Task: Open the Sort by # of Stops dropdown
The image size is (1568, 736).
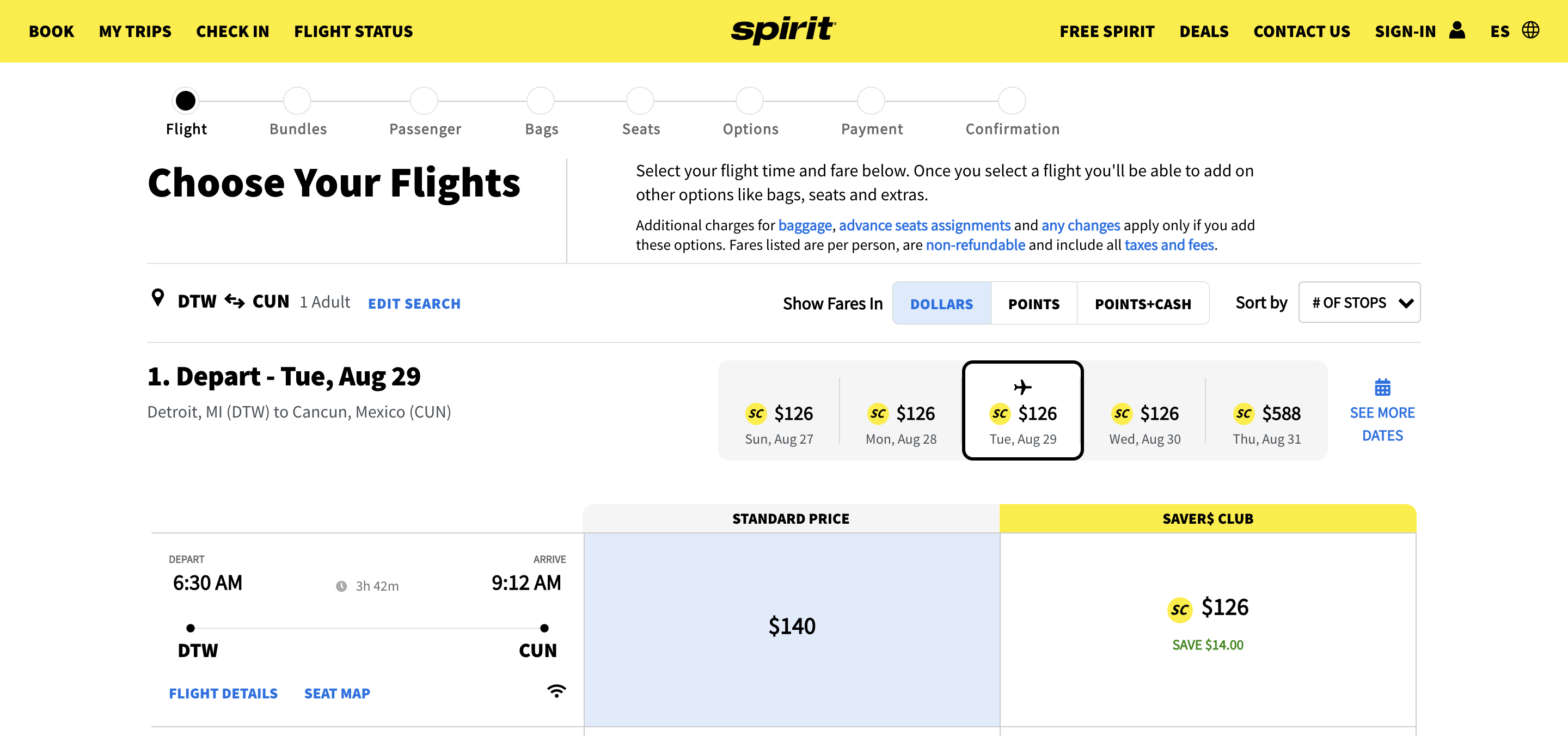Action: [x=1358, y=303]
